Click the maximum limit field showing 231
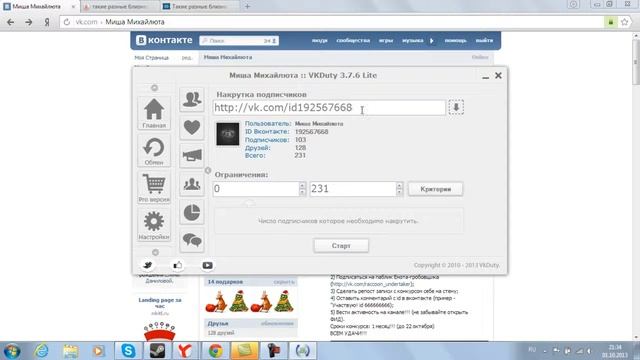640x360 pixels. (353, 189)
